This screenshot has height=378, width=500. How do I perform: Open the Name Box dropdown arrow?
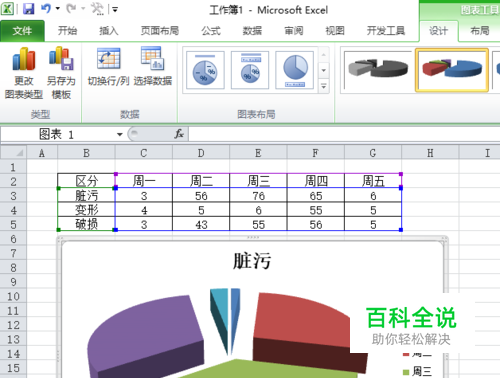pos(120,134)
